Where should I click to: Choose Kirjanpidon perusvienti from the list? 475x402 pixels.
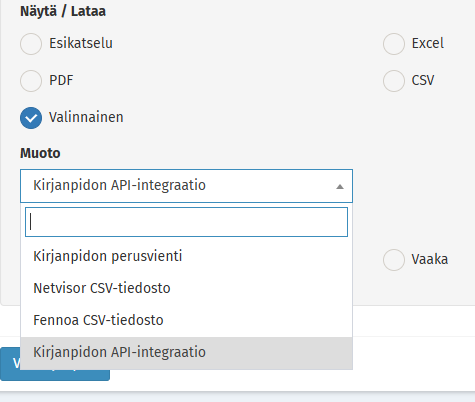tap(186, 256)
